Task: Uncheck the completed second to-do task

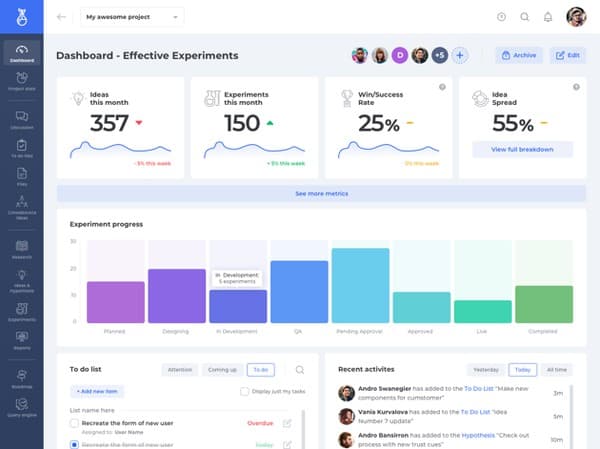Action: point(74,443)
